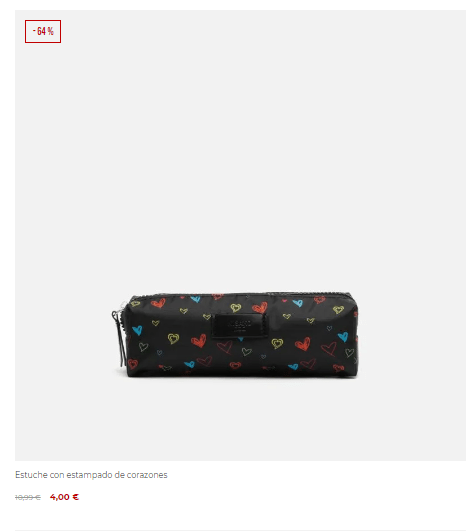Click the crossed-out 10,99 € original price
Viewport: 471px width, 531px height.
28,497
